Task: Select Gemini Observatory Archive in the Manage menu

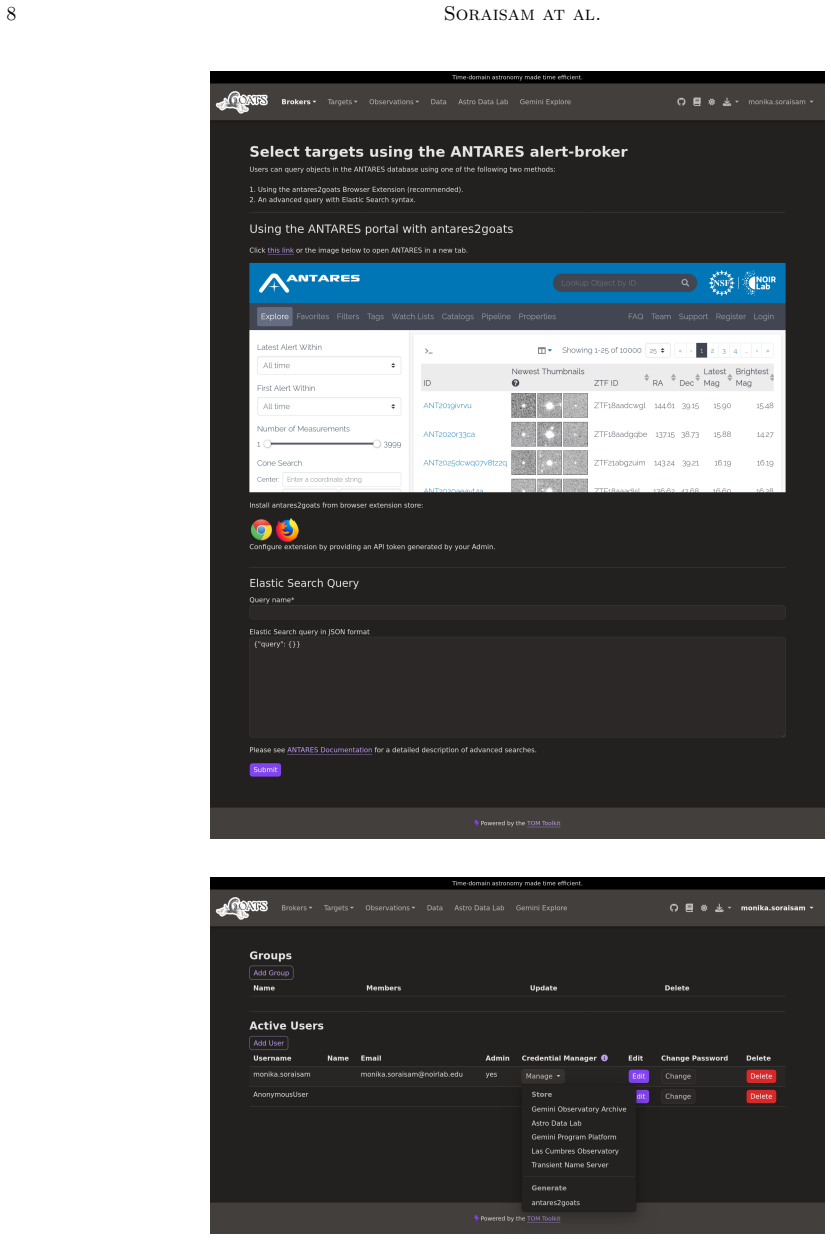Action: point(579,1109)
